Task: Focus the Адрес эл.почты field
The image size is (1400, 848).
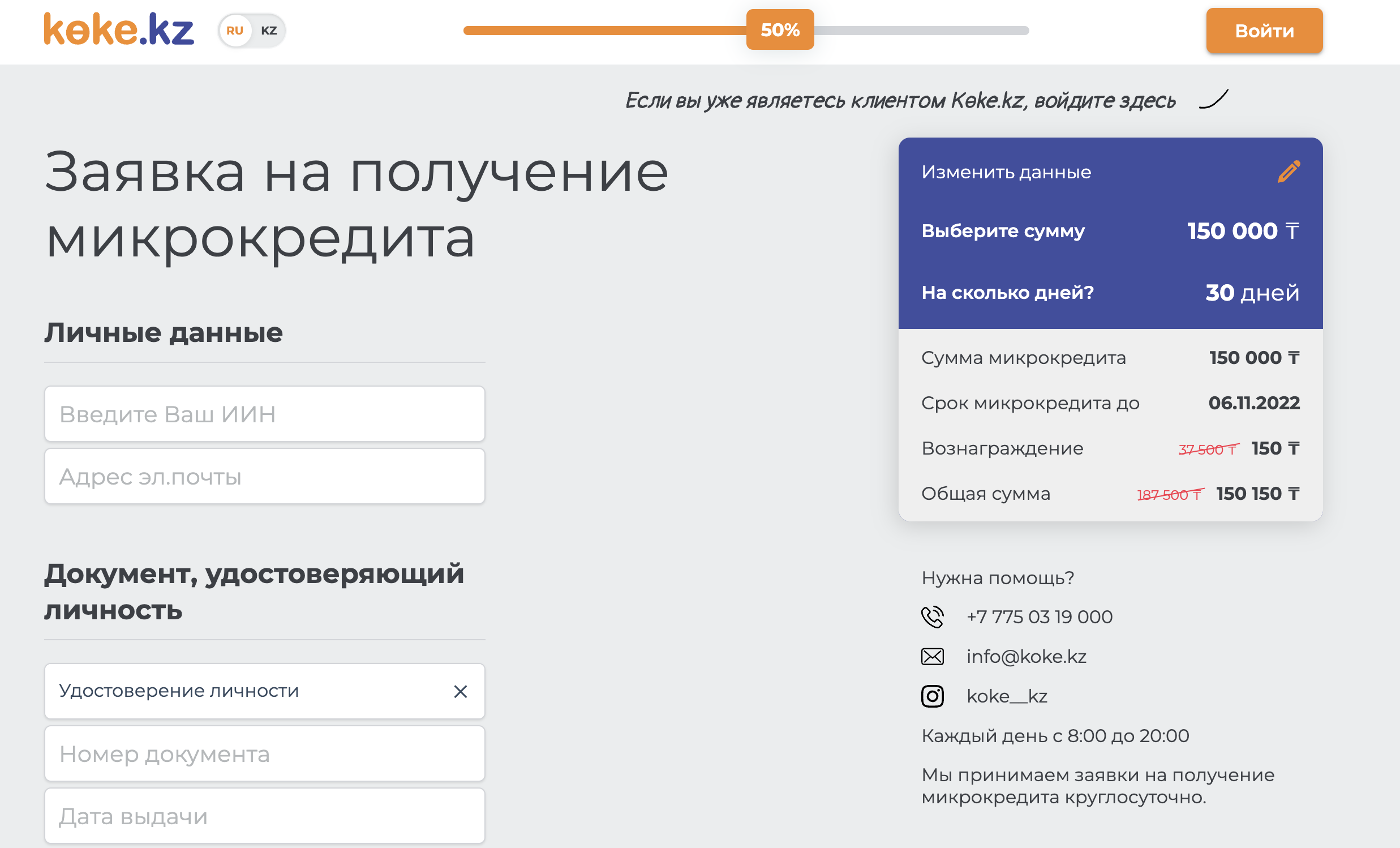Action: pos(265,476)
